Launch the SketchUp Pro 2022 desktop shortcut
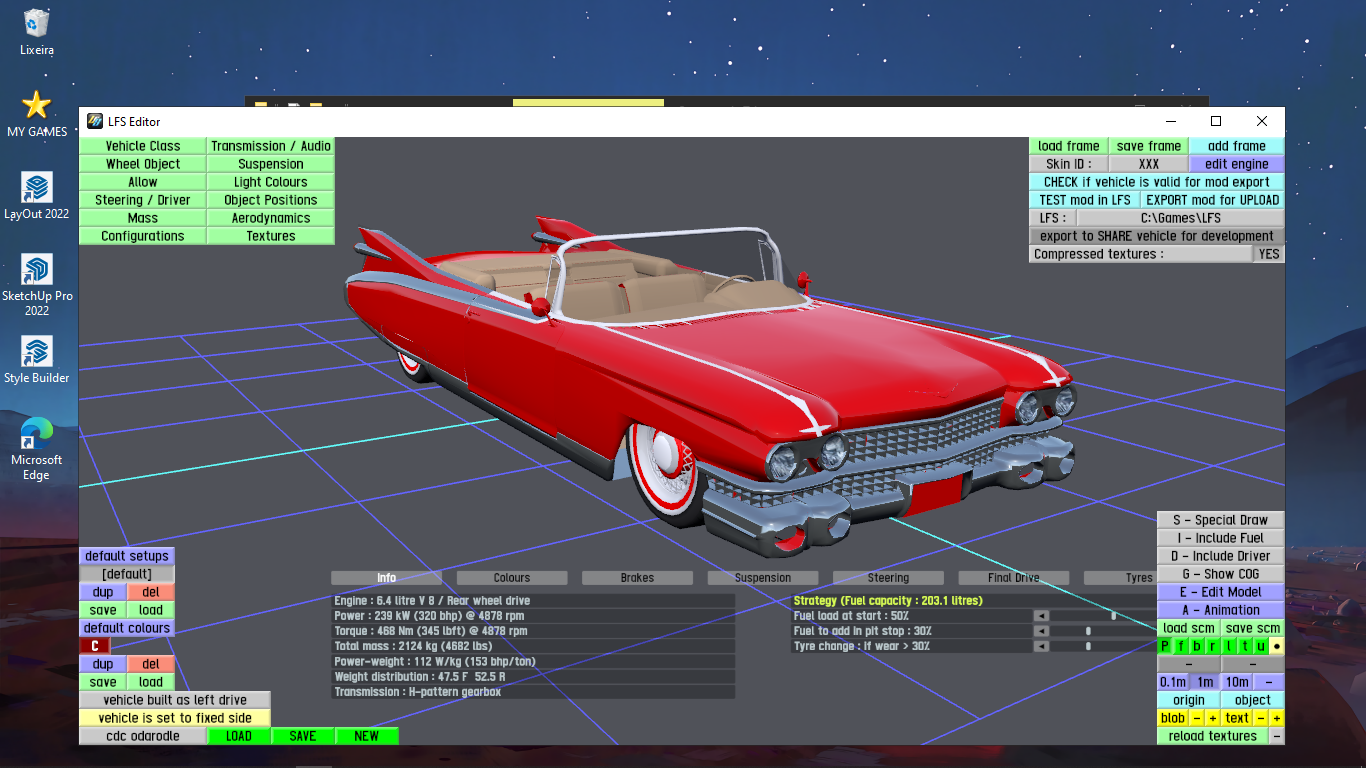 point(37,284)
